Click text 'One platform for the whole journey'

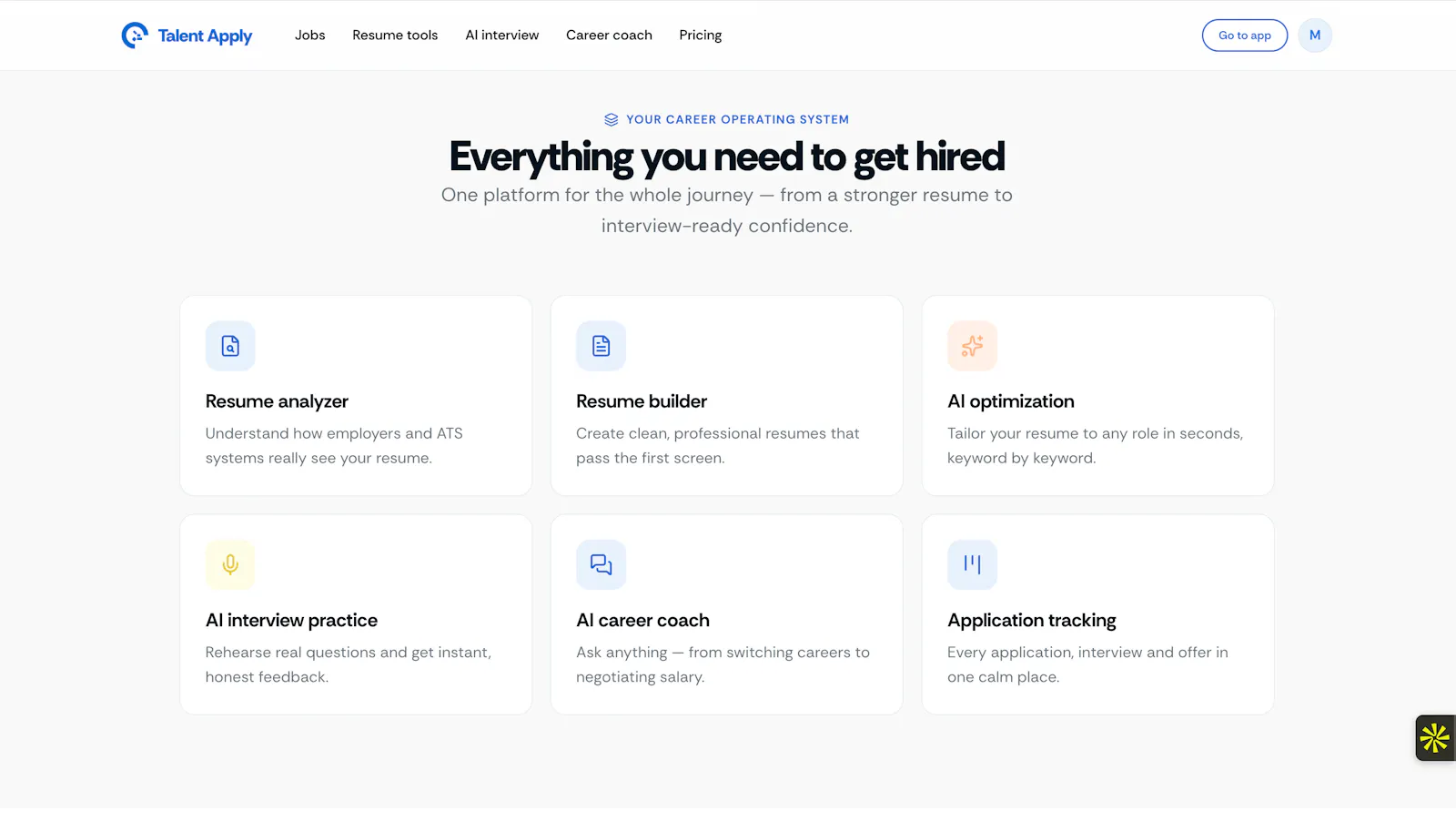pyautogui.click(x=597, y=195)
